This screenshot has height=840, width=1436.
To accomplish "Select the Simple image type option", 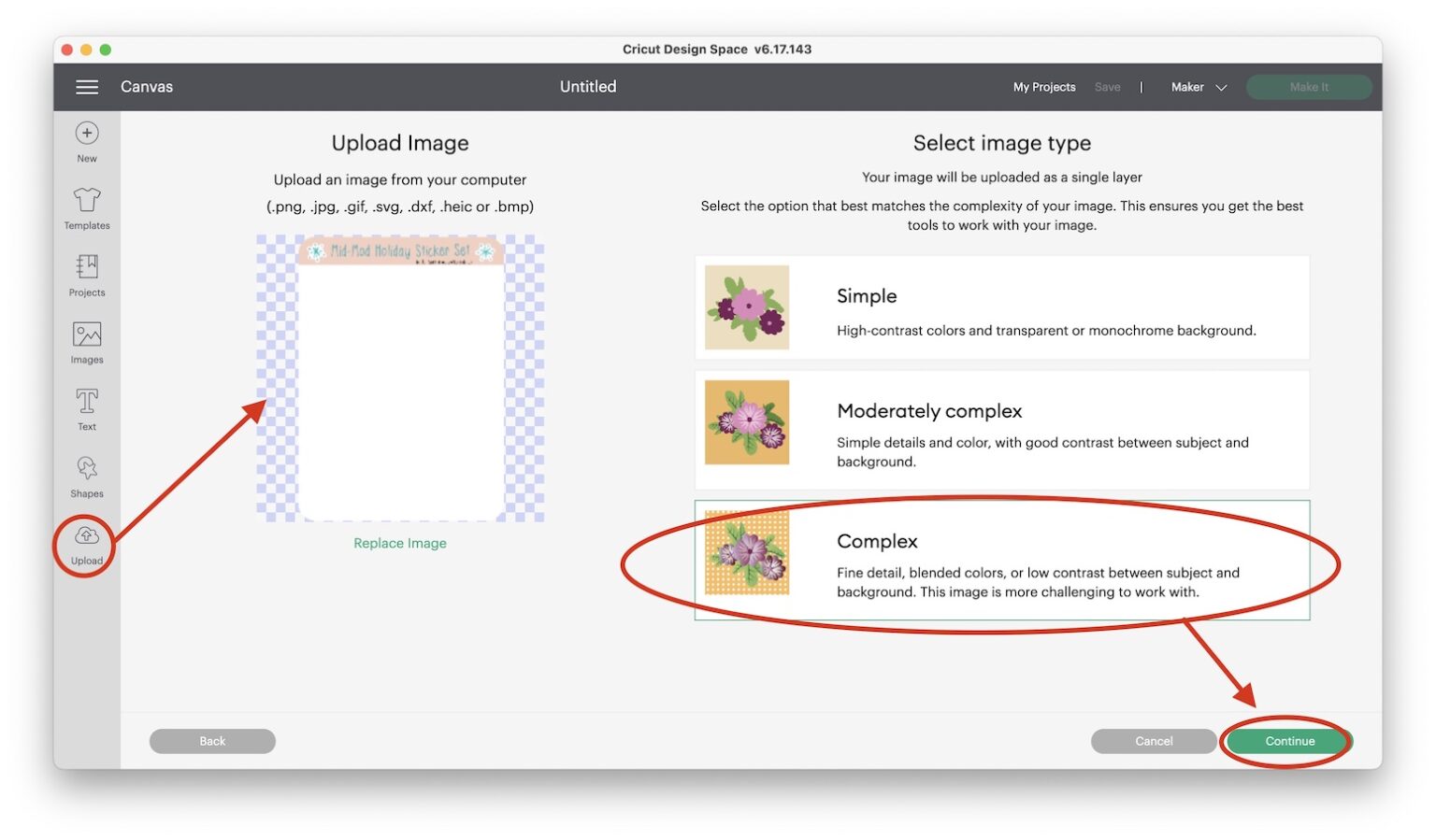I will [x=1001, y=307].
